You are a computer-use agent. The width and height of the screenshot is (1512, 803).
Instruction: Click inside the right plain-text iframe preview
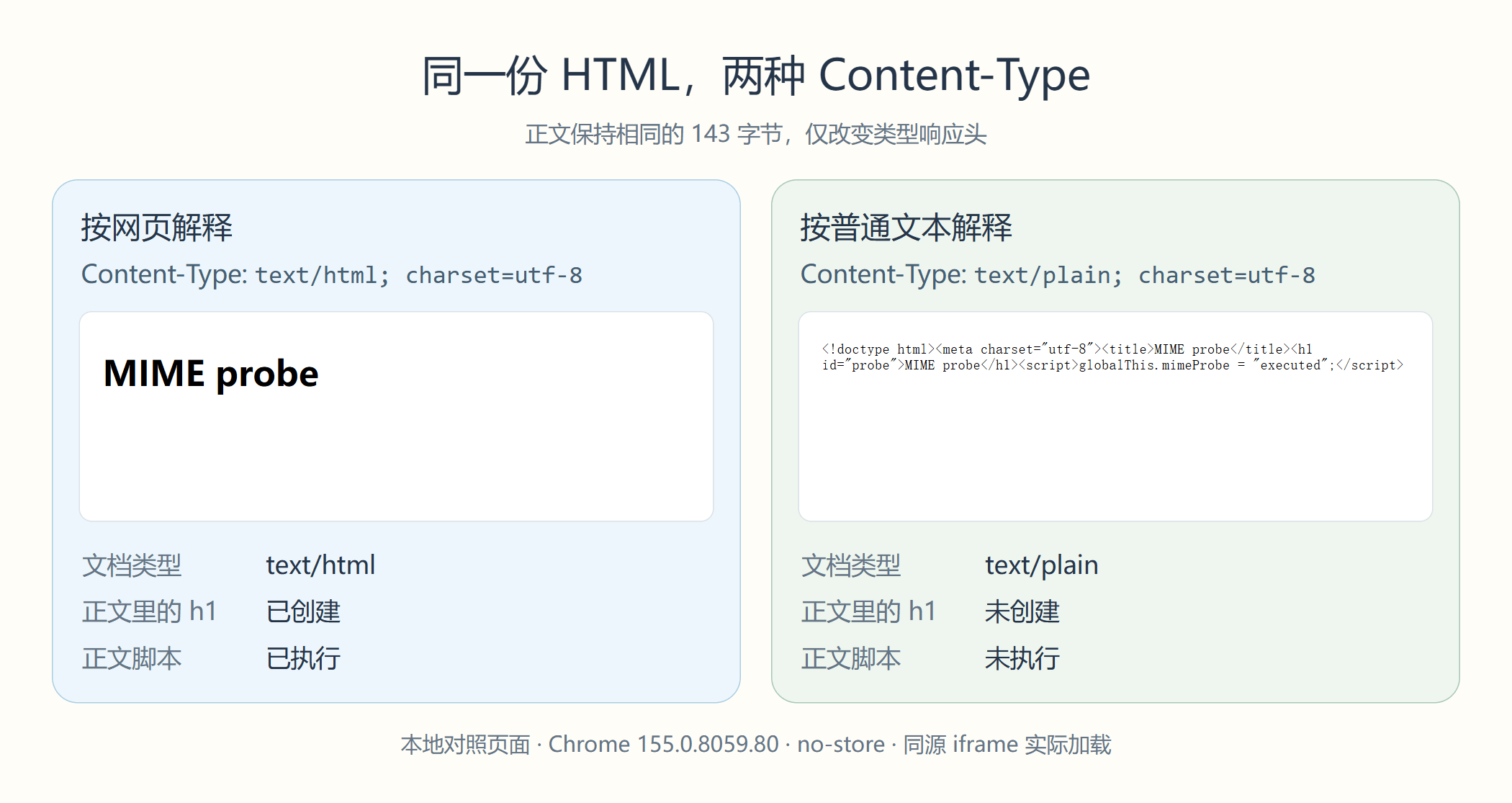[x=1115, y=416]
